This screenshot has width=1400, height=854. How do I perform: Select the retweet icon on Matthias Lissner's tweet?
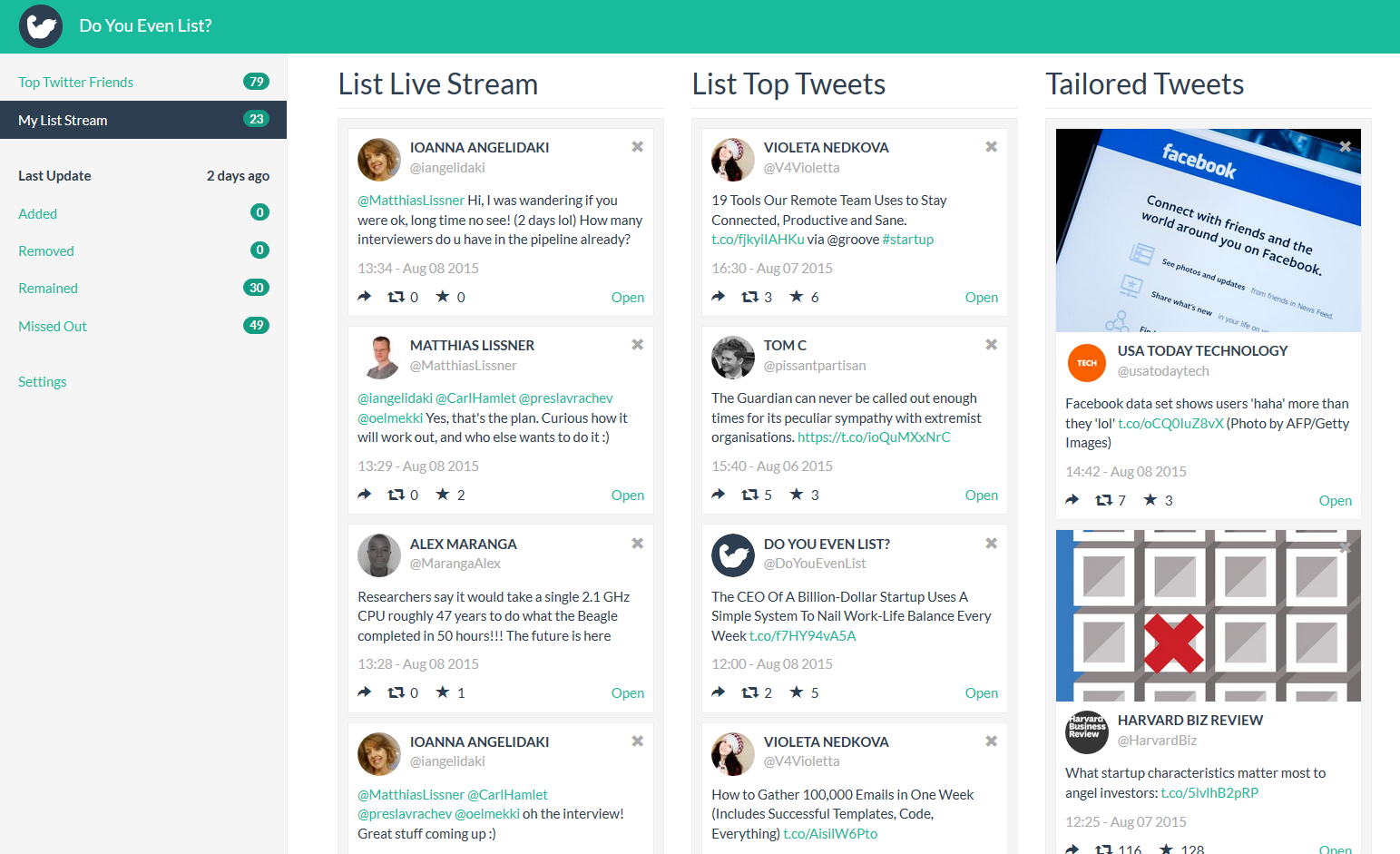(x=398, y=494)
